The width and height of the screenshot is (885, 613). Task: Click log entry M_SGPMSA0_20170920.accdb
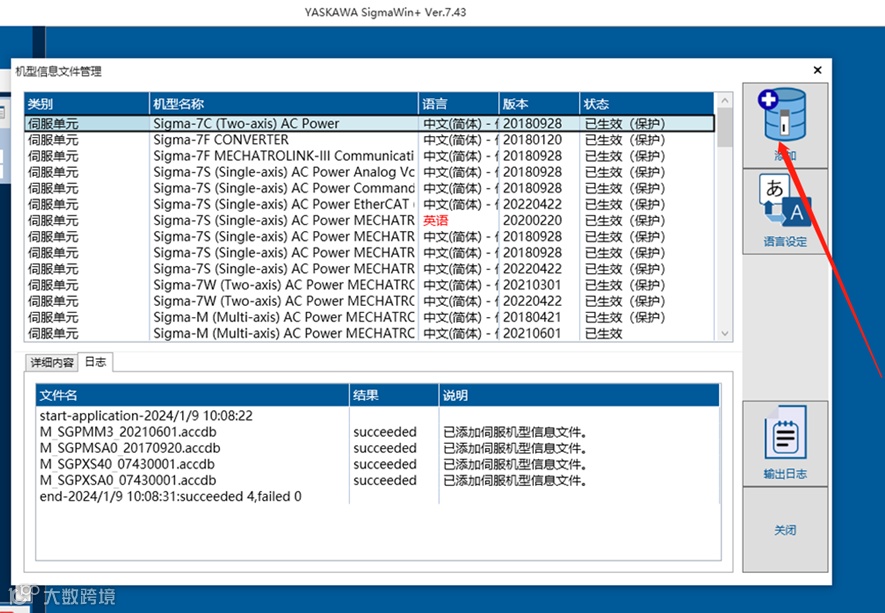pyautogui.click(x=130, y=448)
